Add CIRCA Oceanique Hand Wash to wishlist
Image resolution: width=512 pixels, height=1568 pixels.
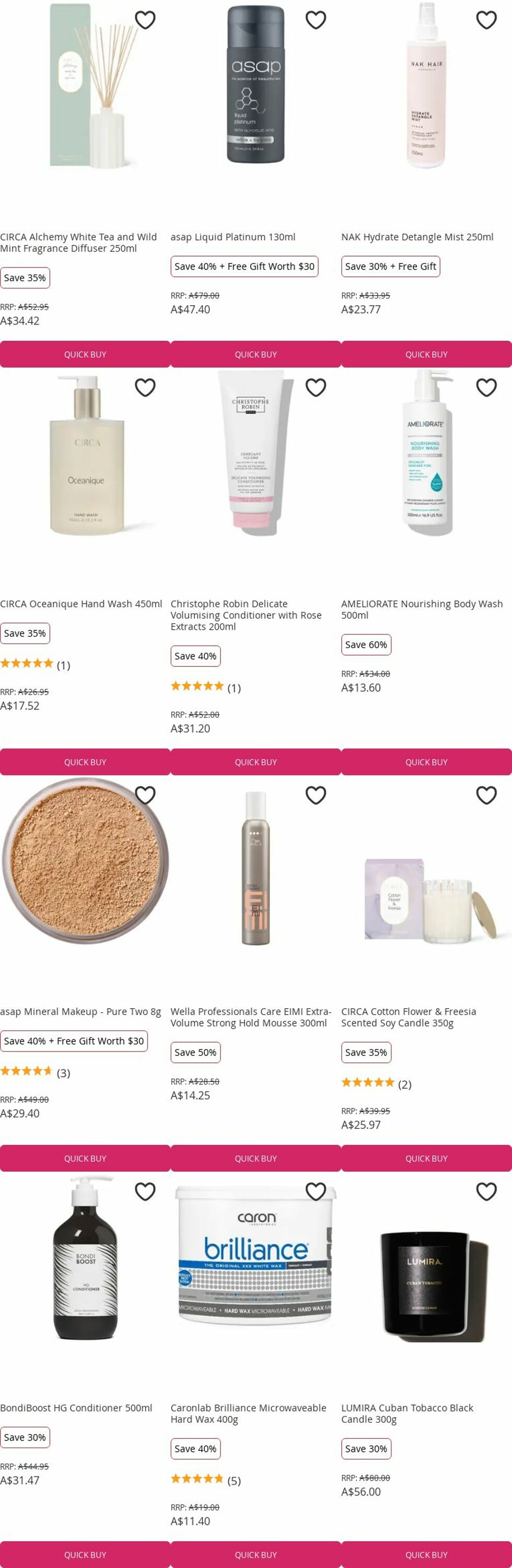coord(145,388)
